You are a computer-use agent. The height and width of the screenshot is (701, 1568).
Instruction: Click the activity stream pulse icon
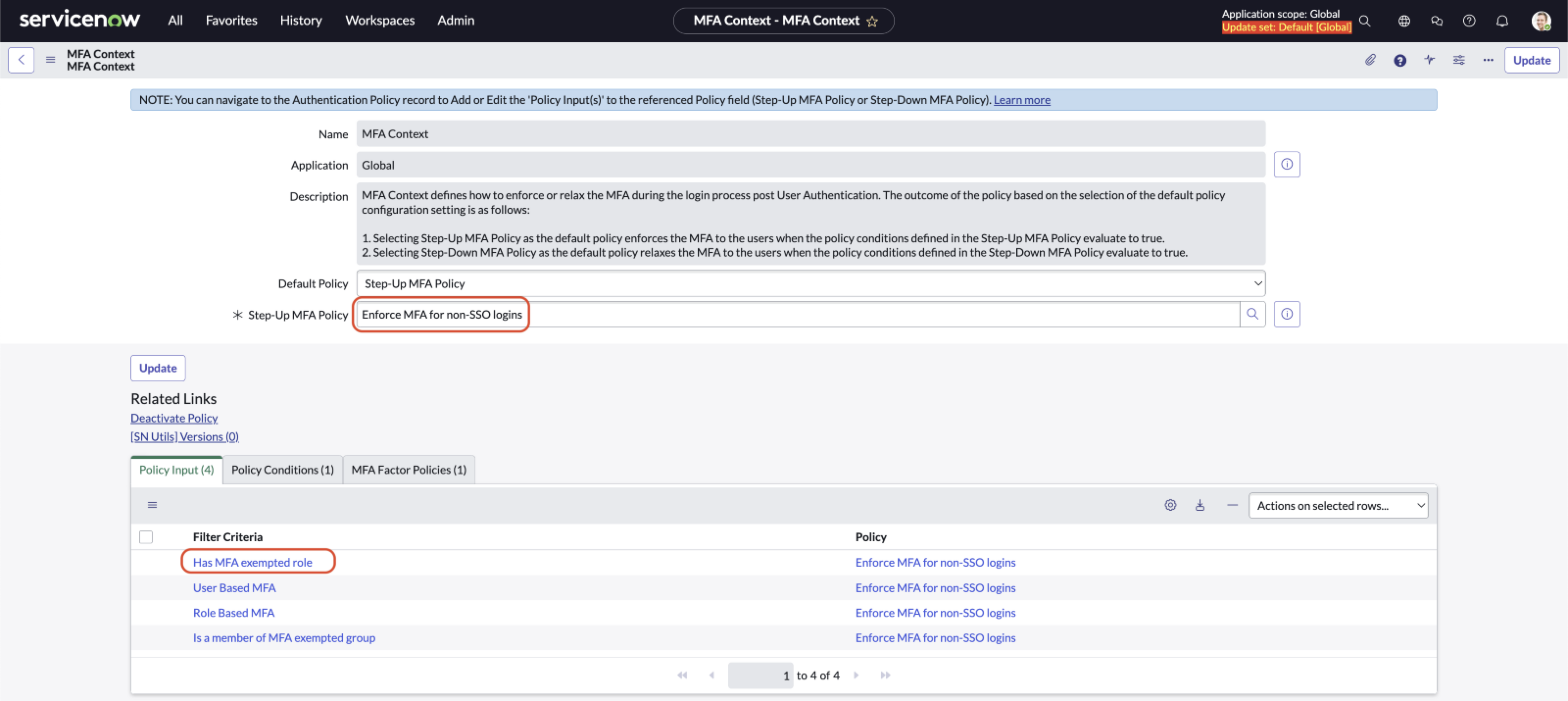click(1429, 60)
